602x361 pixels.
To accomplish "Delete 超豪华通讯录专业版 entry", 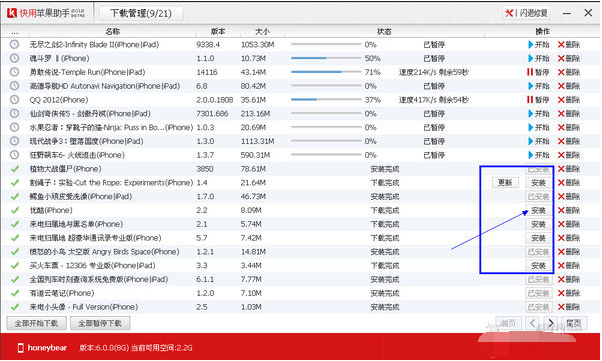I will coord(569,238).
